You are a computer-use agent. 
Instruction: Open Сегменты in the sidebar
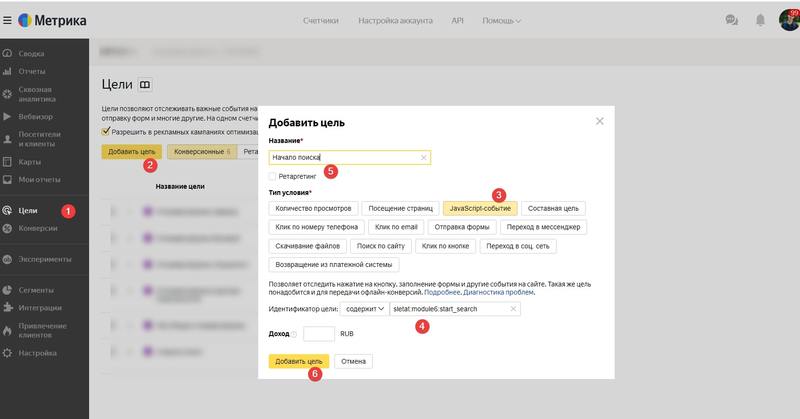[36, 290]
